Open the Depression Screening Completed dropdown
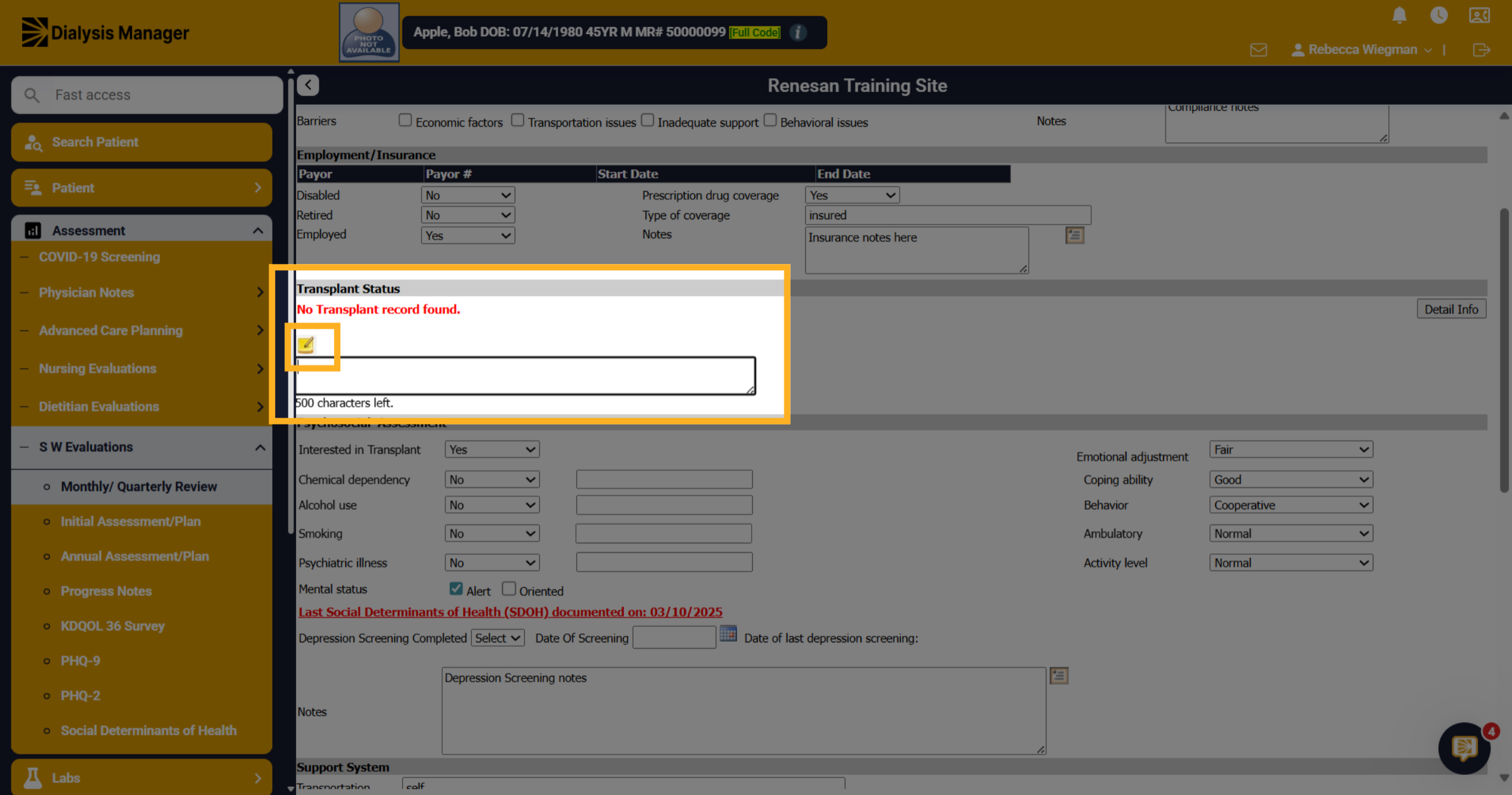The height and width of the screenshot is (795, 1512). (498, 638)
